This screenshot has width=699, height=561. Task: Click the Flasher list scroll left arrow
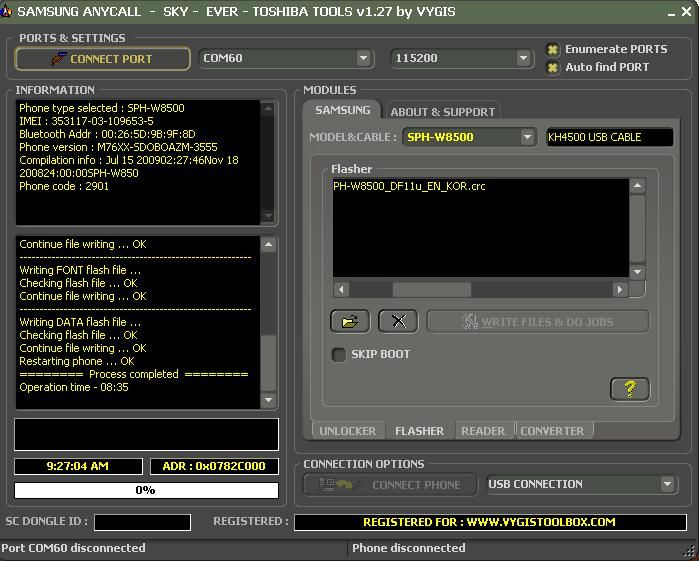[341, 289]
